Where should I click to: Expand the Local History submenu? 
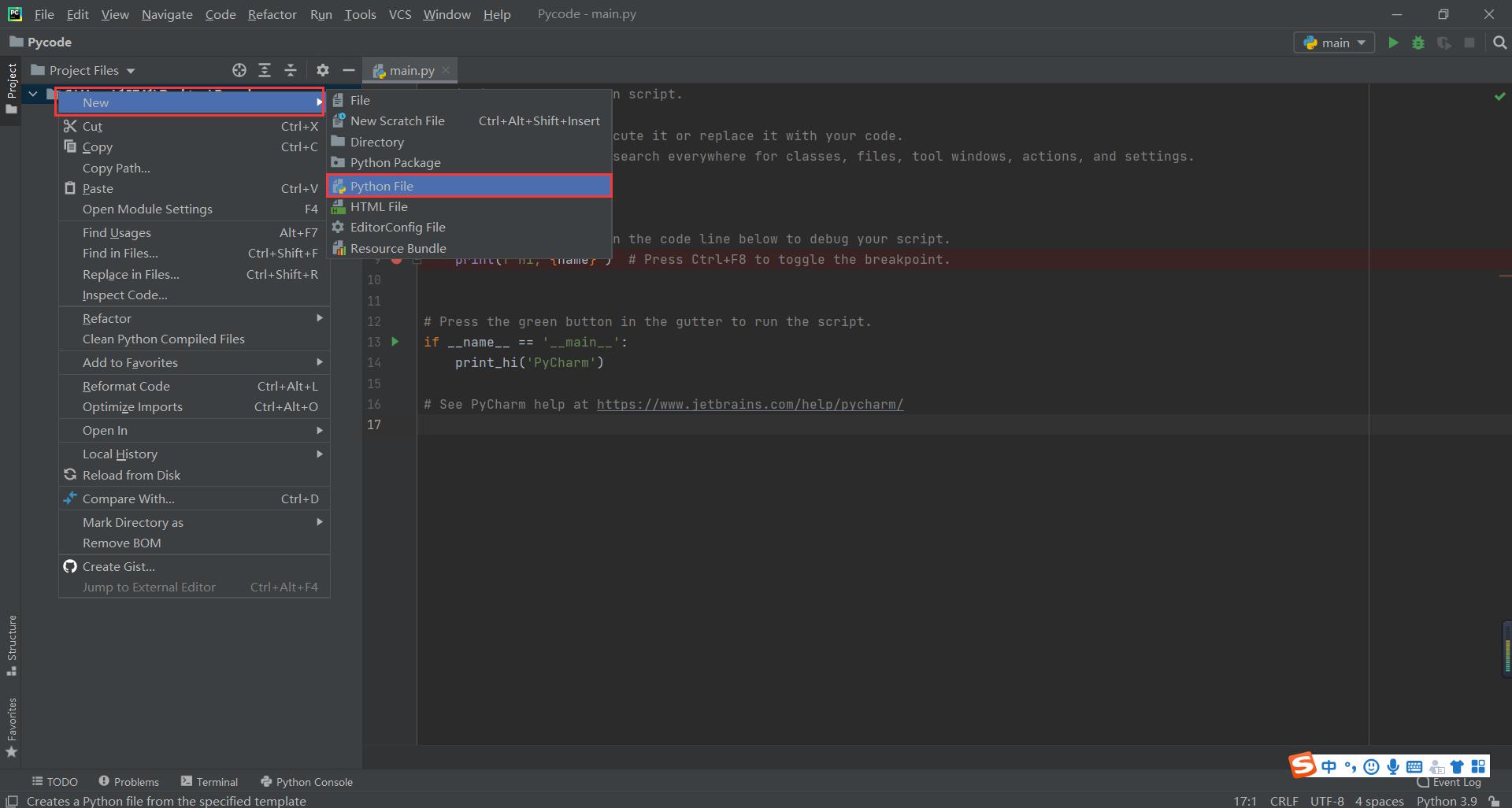(x=194, y=454)
